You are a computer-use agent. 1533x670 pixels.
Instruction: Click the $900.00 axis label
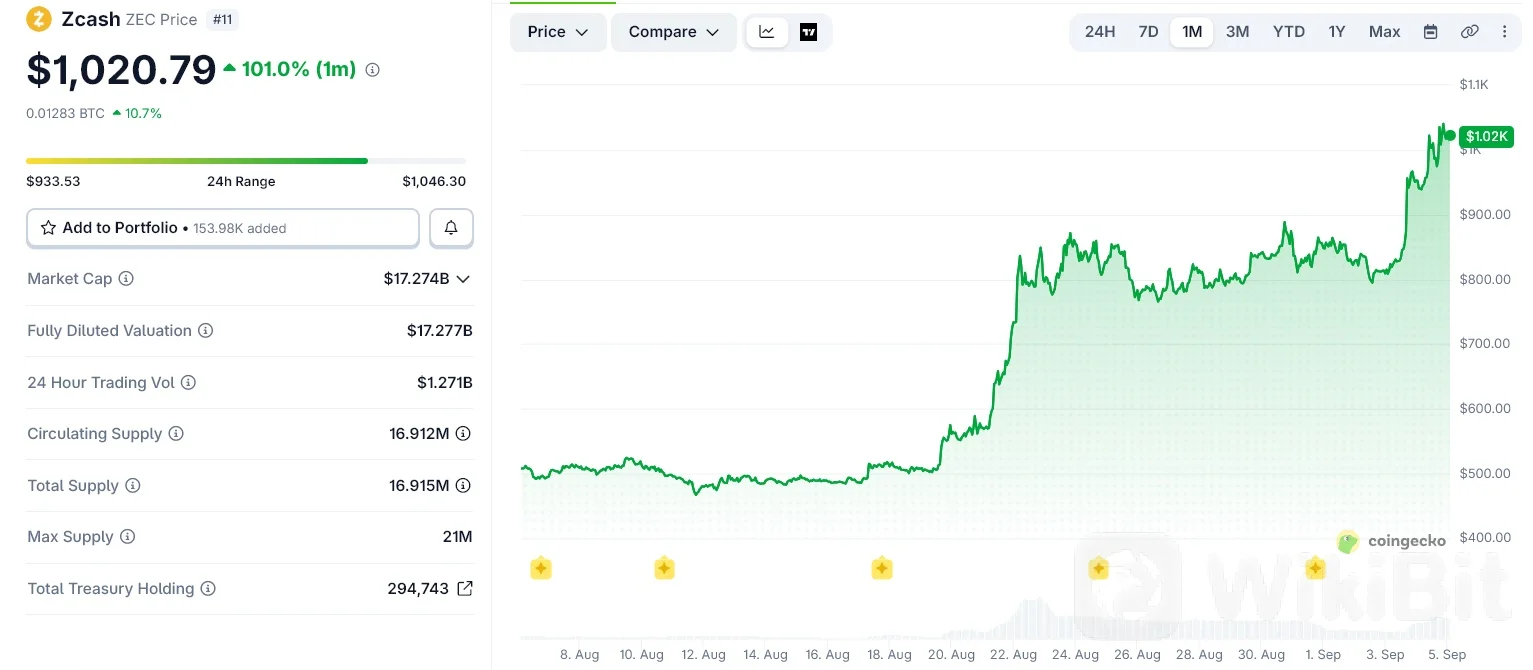[1485, 214]
